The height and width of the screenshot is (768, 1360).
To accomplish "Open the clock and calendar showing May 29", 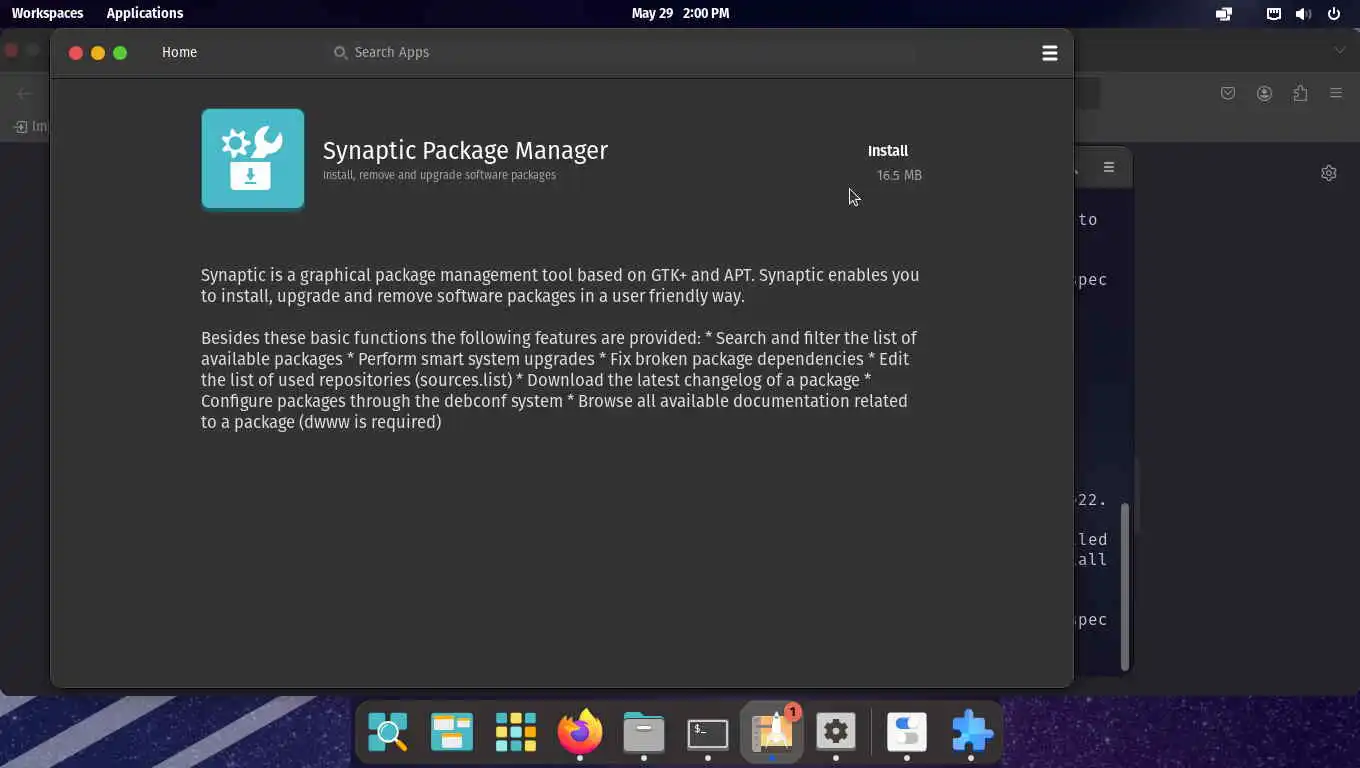I will [x=680, y=13].
